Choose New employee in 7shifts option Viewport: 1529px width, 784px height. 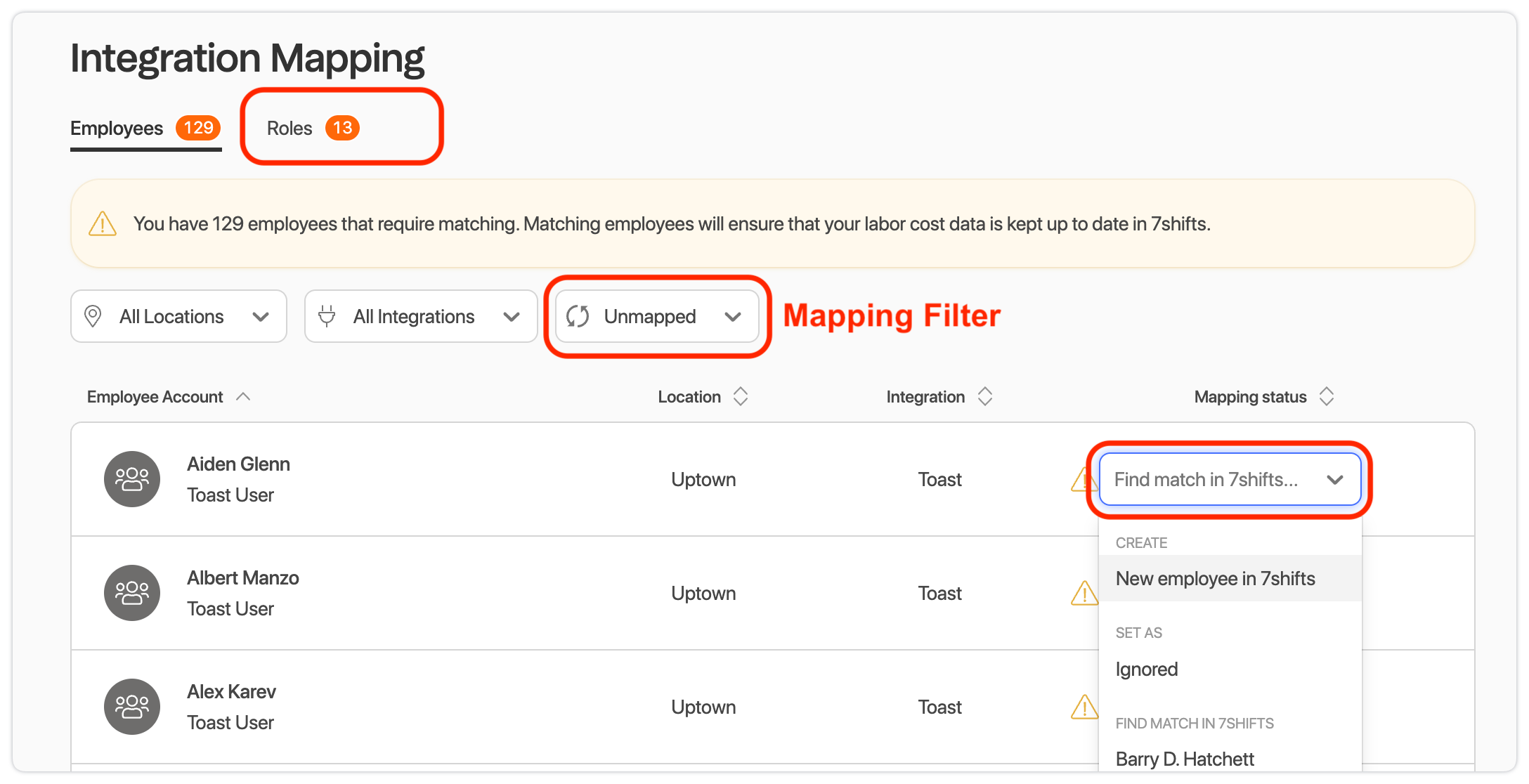pyautogui.click(x=1230, y=578)
